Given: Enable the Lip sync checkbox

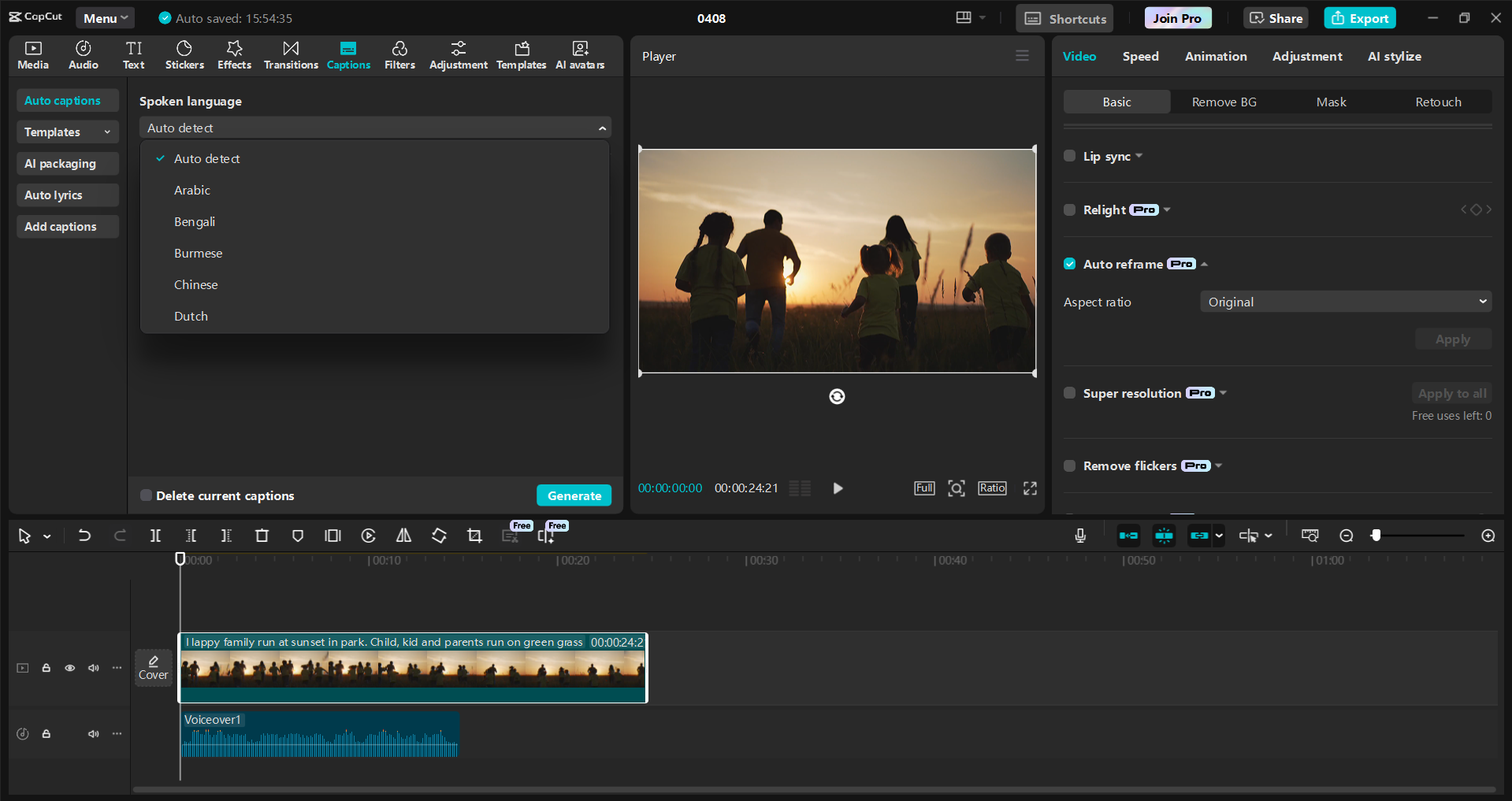Looking at the screenshot, I should pos(1069,156).
